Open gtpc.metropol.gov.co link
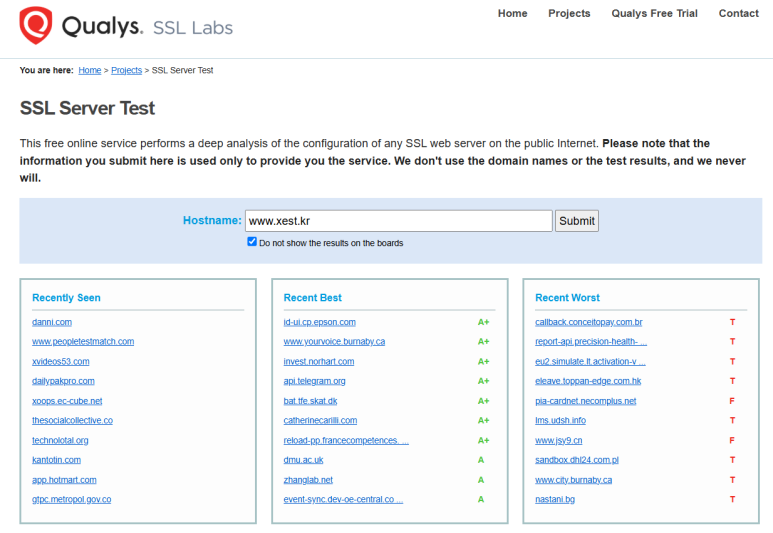The image size is (773, 533). point(71,499)
